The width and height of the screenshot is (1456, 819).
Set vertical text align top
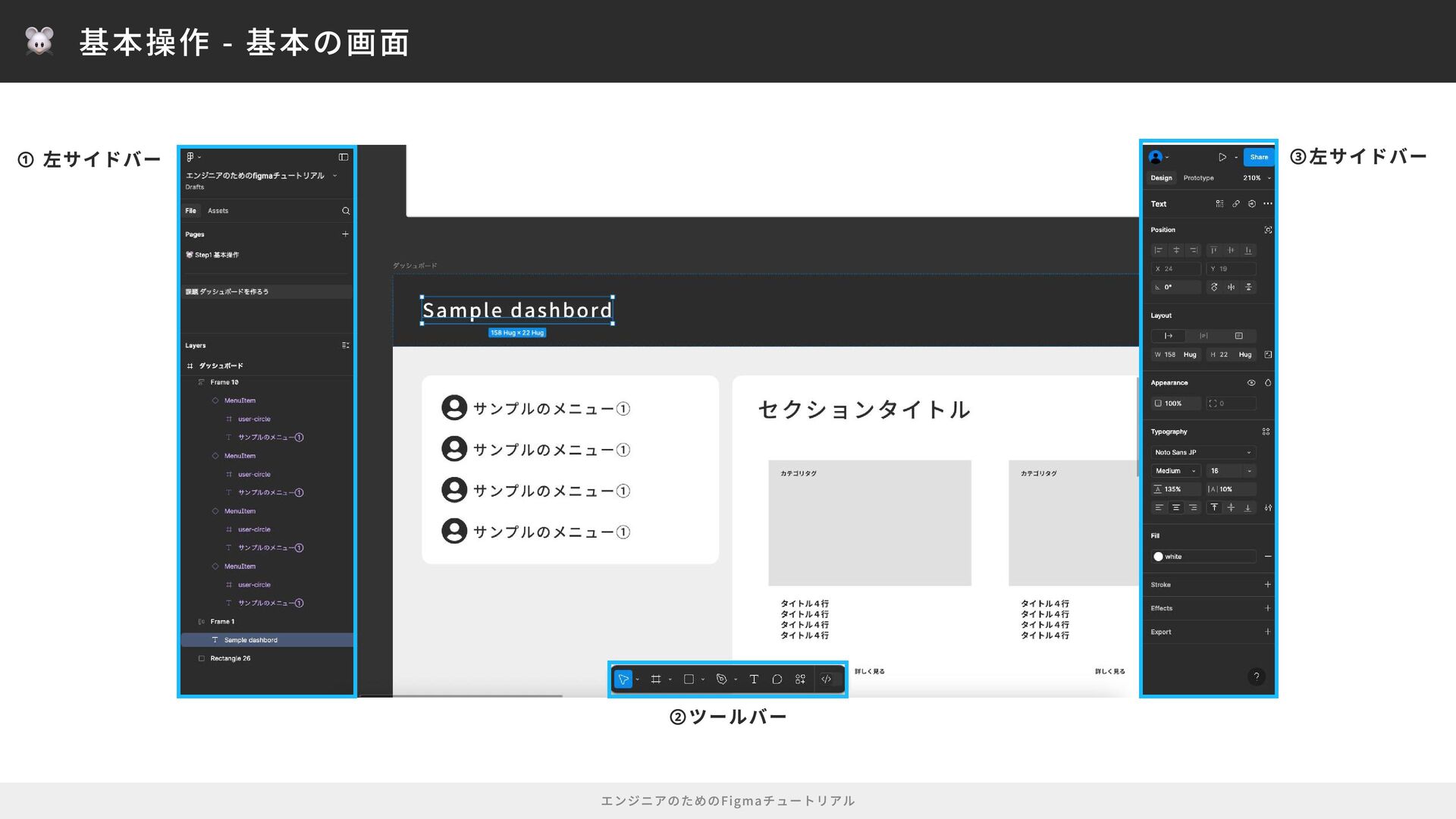tap(1214, 508)
